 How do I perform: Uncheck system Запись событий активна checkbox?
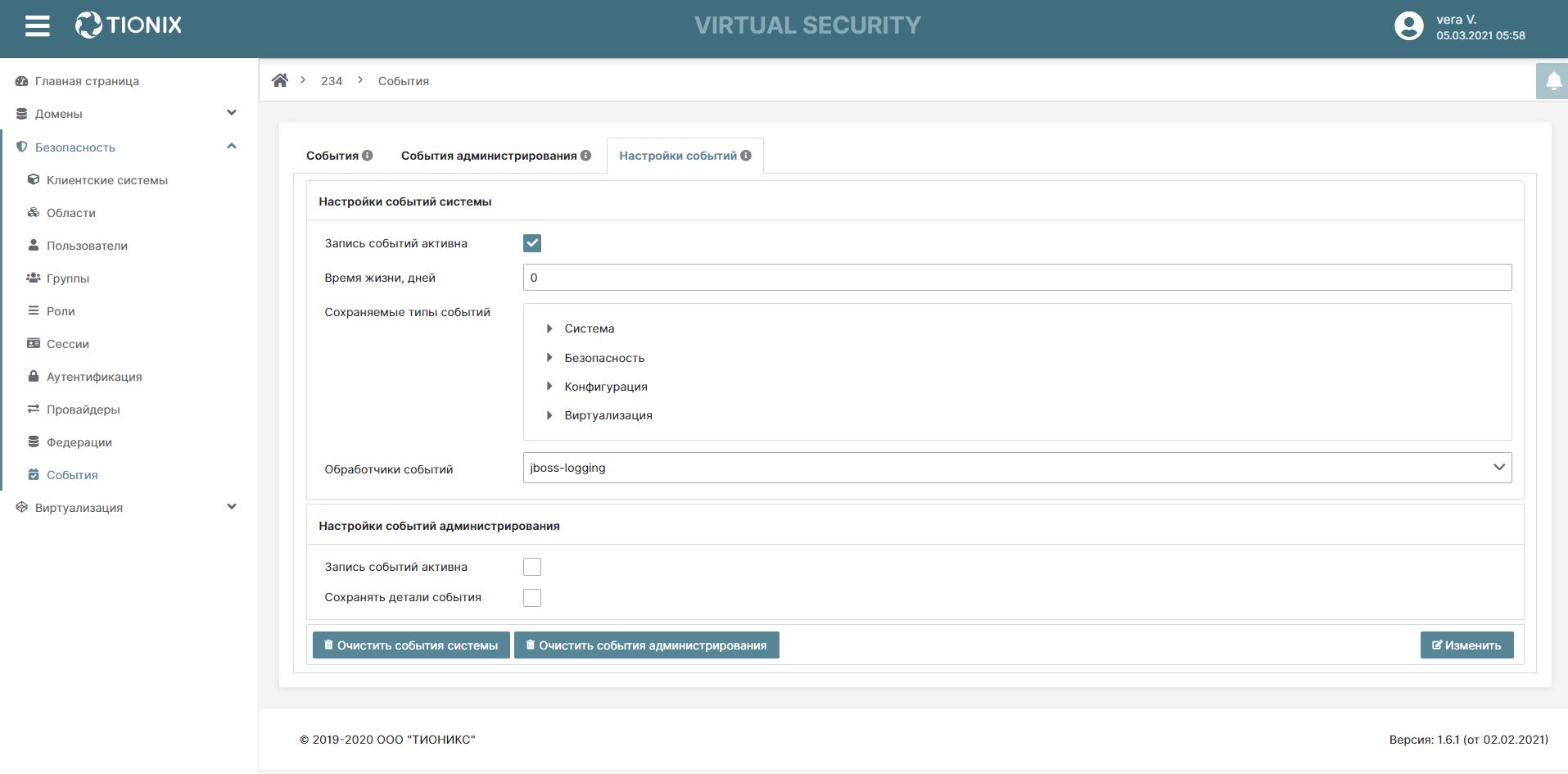(532, 243)
